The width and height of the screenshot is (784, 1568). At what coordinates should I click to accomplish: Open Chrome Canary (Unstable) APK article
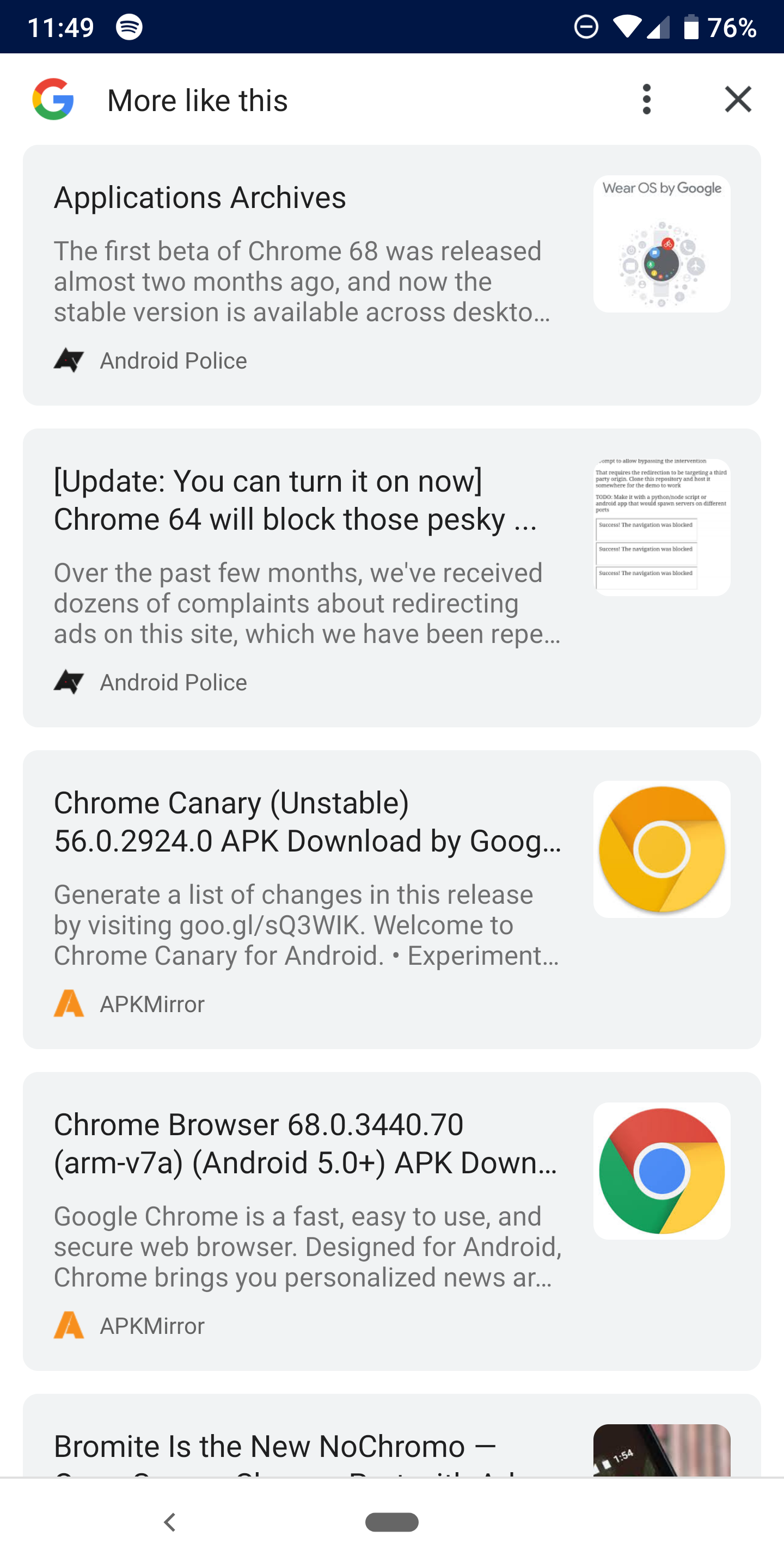point(308,822)
